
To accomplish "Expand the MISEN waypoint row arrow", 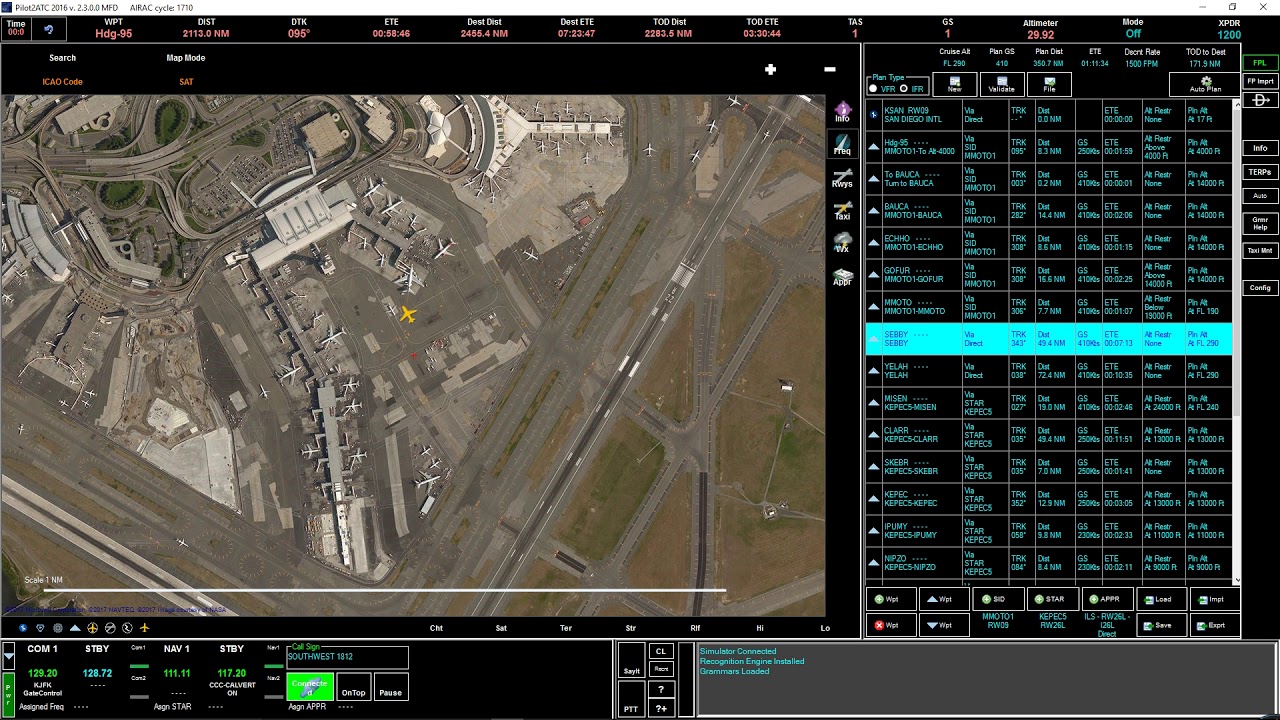I will 873,403.
